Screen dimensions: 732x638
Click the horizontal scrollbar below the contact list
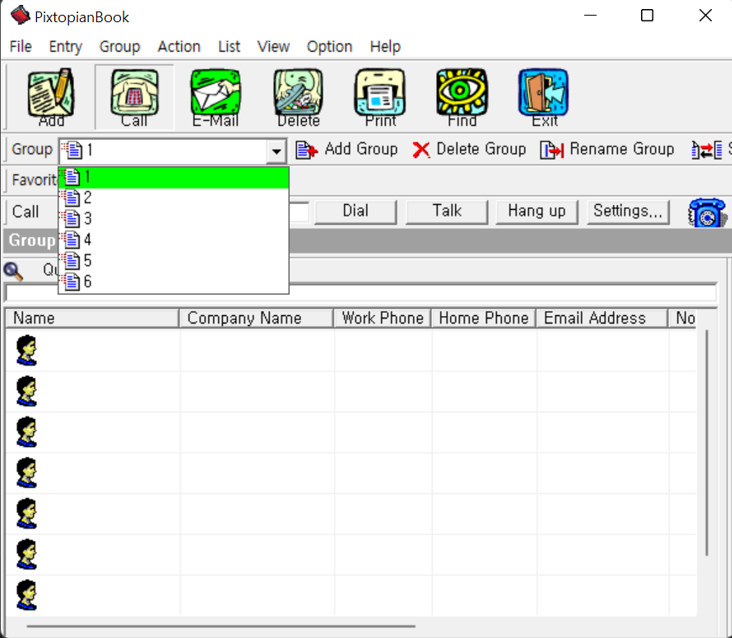pyautogui.click(x=221, y=626)
